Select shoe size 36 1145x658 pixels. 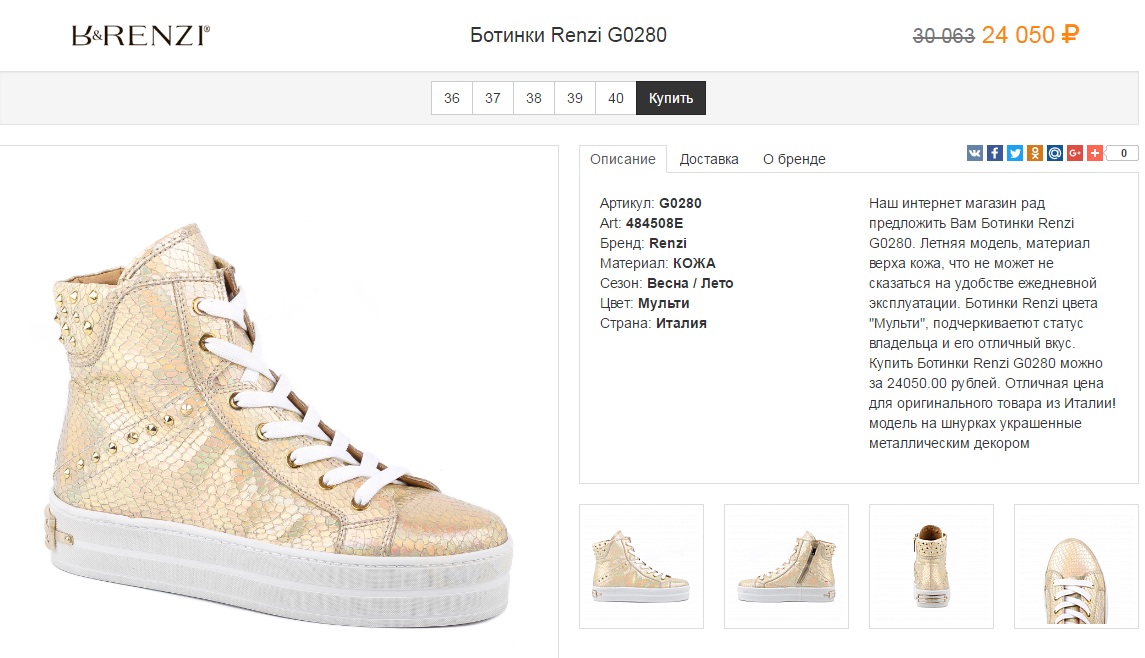coord(452,98)
